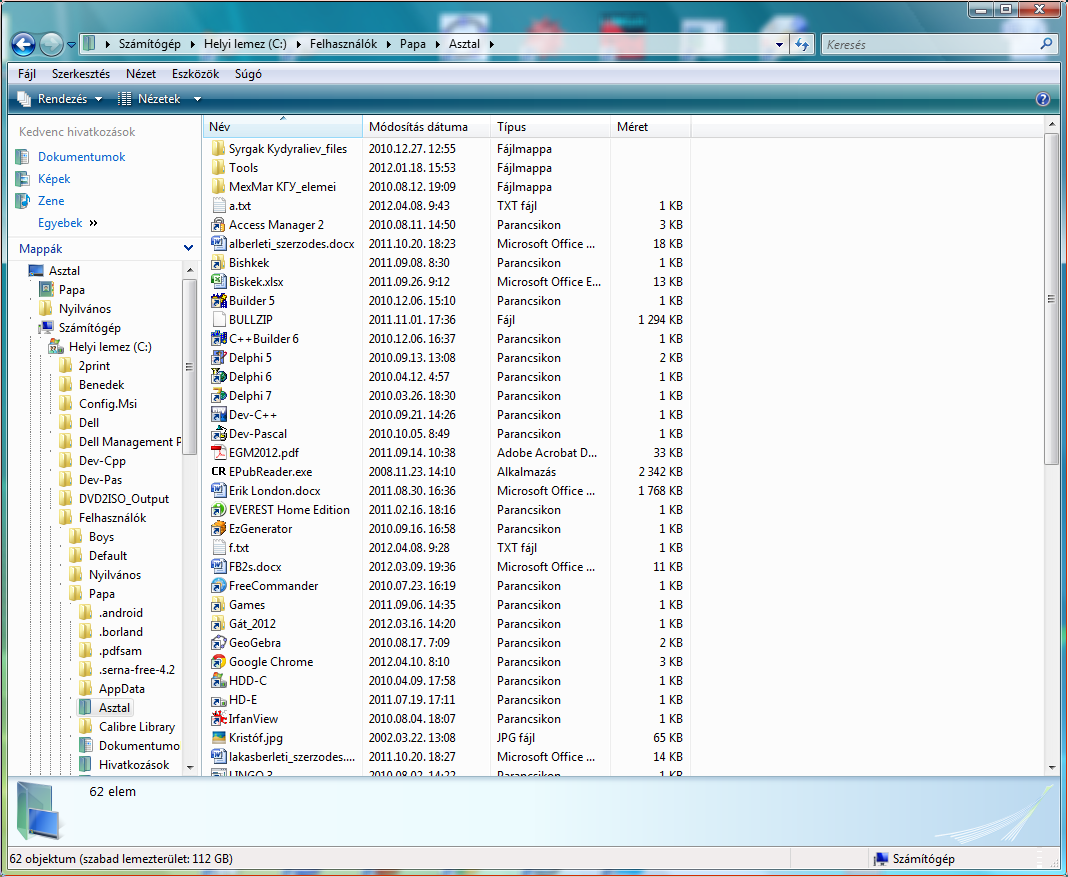This screenshot has height=877, width=1068.
Task: Open the Nézet menu
Action: [x=141, y=74]
